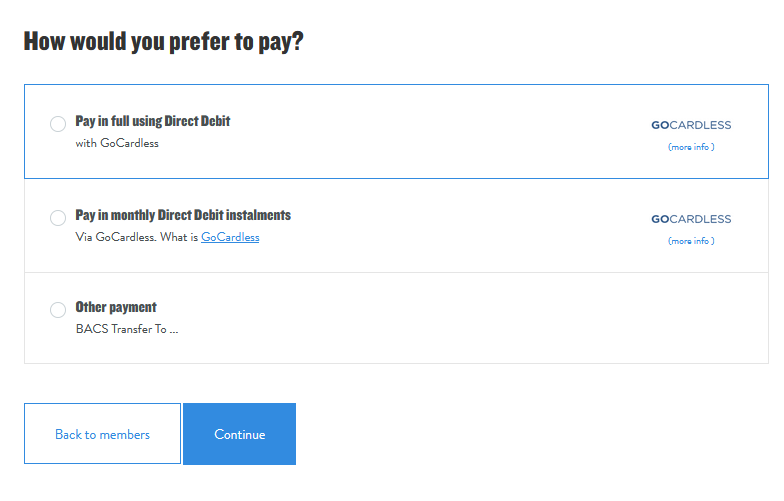Open more info under the pay-in-full GoCardless logo
Screen dimensions: 784x501
[691, 147]
